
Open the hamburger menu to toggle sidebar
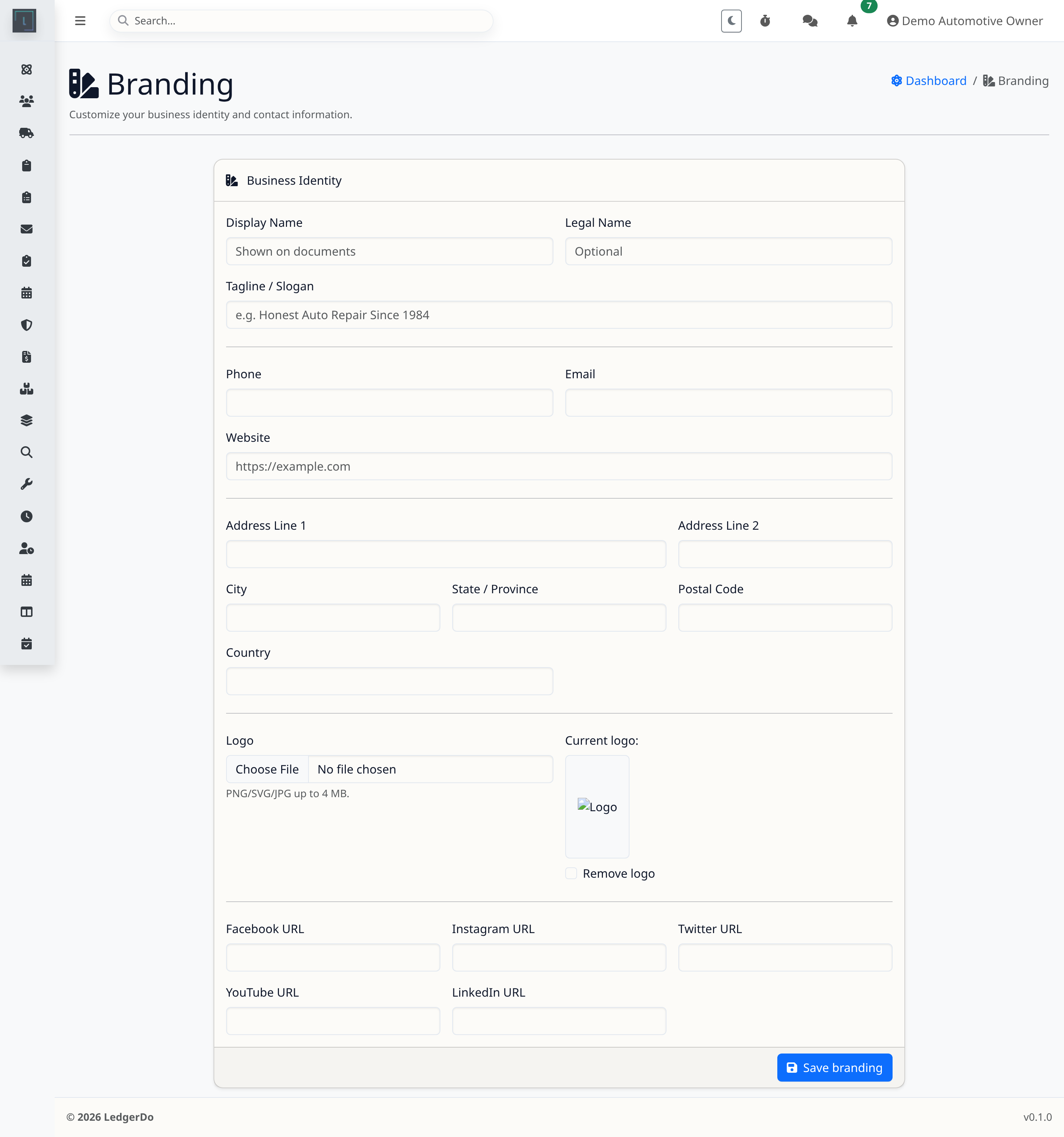pyautogui.click(x=80, y=21)
